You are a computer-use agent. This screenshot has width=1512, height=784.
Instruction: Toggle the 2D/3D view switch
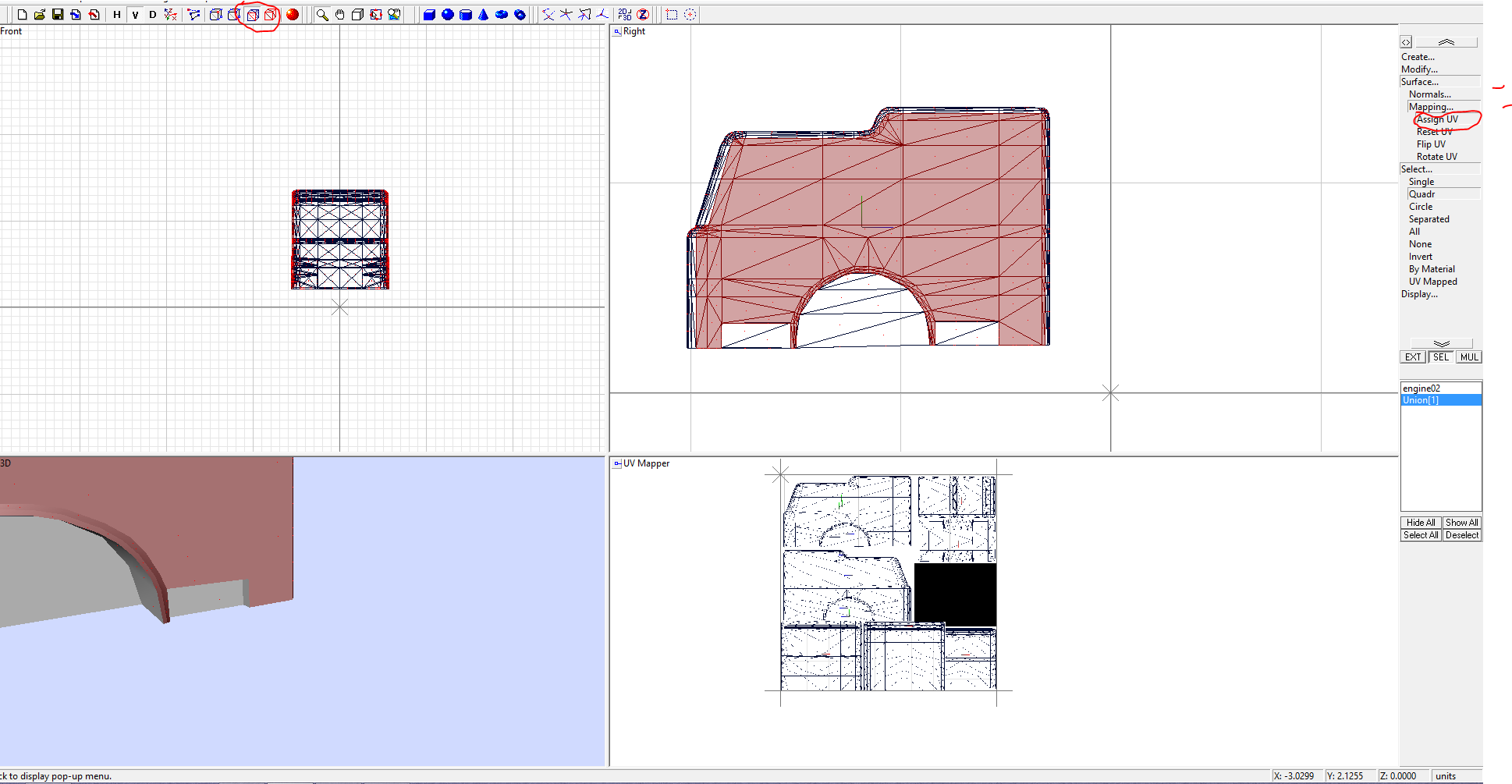point(623,14)
